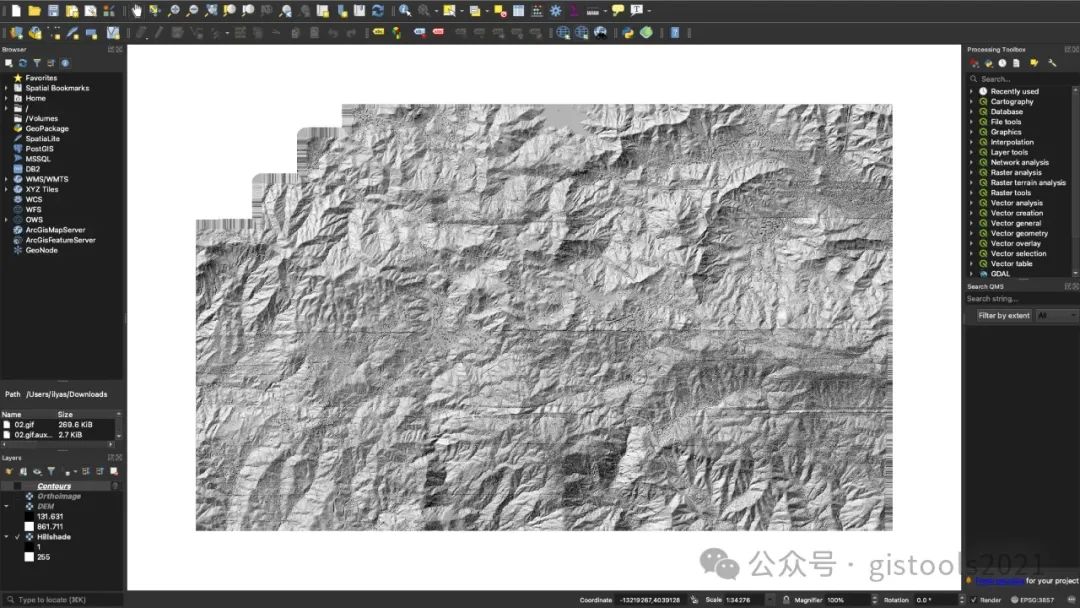This screenshot has width=1080, height=608.
Task: Select ArcGisMapServer in Browser
Action: [x=55, y=230]
